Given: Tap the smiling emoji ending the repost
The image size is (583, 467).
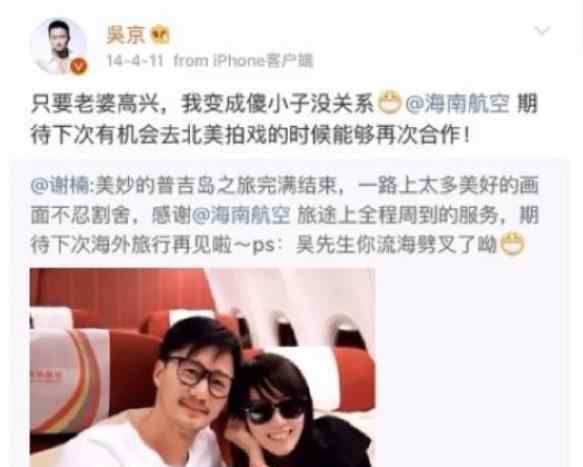Looking at the screenshot, I should click(512, 244).
